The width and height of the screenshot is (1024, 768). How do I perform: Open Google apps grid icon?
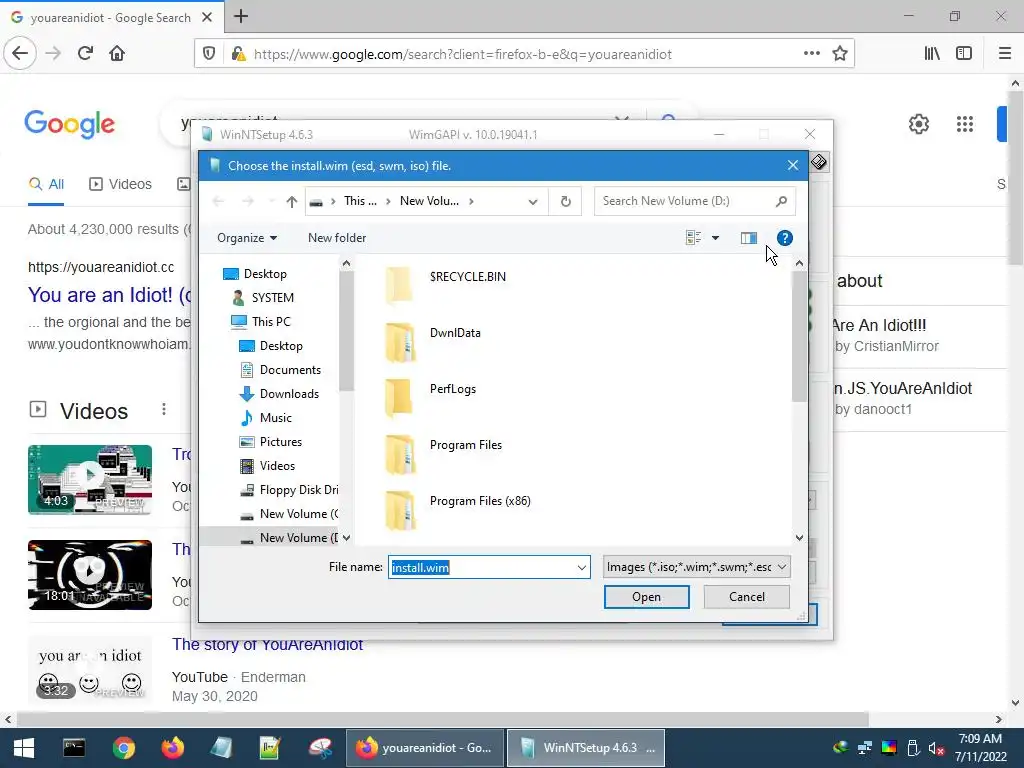point(965,123)
